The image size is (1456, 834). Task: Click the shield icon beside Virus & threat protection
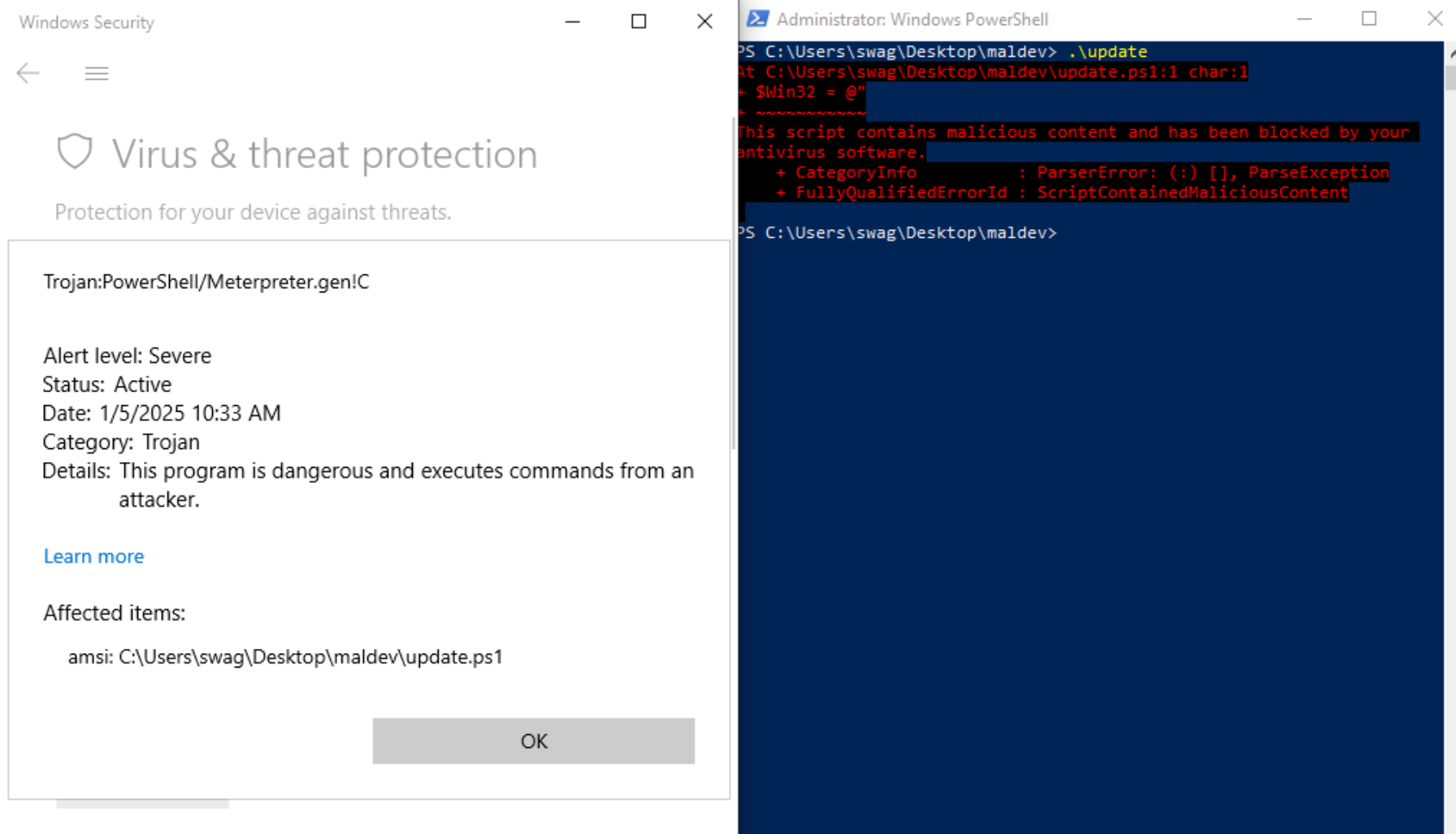[x=75, y=152]
